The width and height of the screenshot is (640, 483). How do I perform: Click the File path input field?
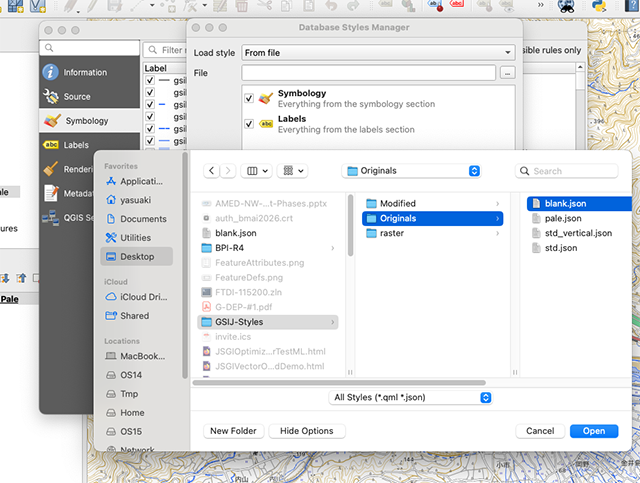point(369,73)
